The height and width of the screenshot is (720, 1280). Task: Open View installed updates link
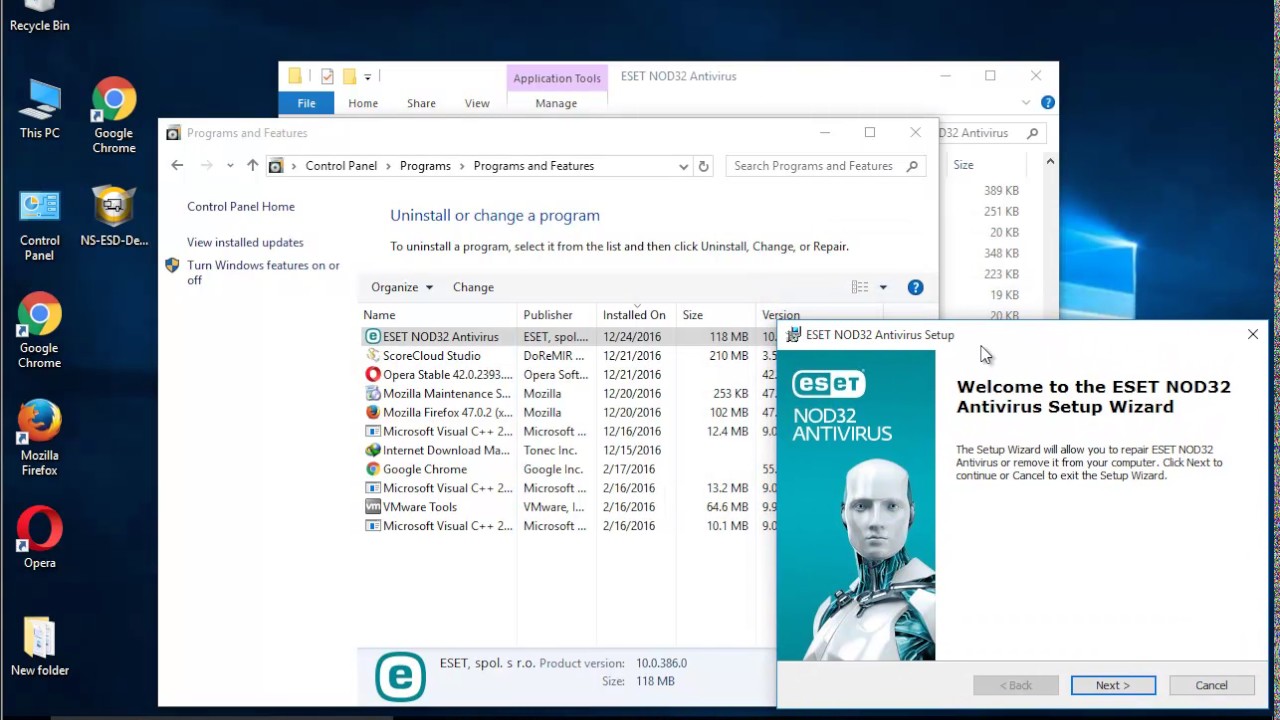245,243
